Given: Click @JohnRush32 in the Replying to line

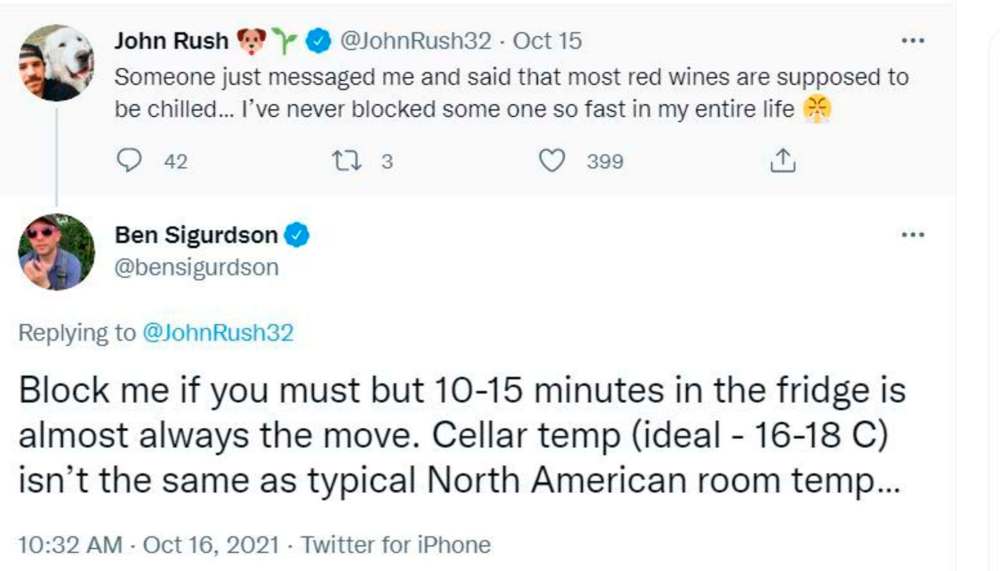Looking at the screenshot, I should click(218, 333).
